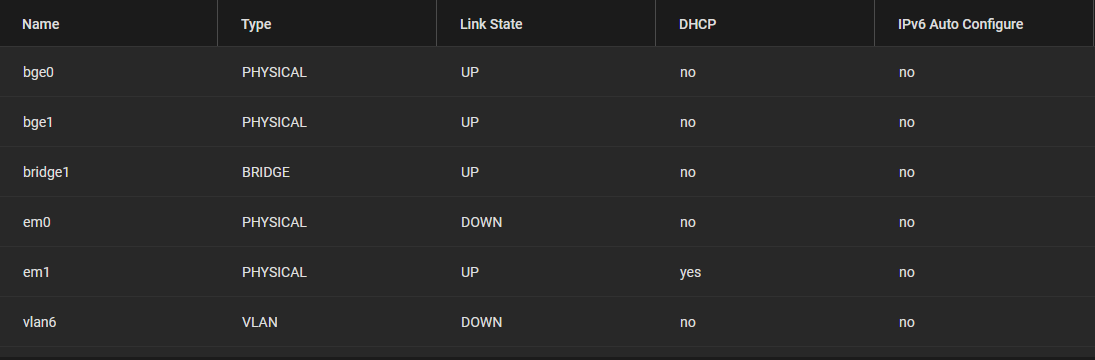Select the bge1 interface name
The height and width of the screenshot is (360, 1095).
click(x=38, y=123)
